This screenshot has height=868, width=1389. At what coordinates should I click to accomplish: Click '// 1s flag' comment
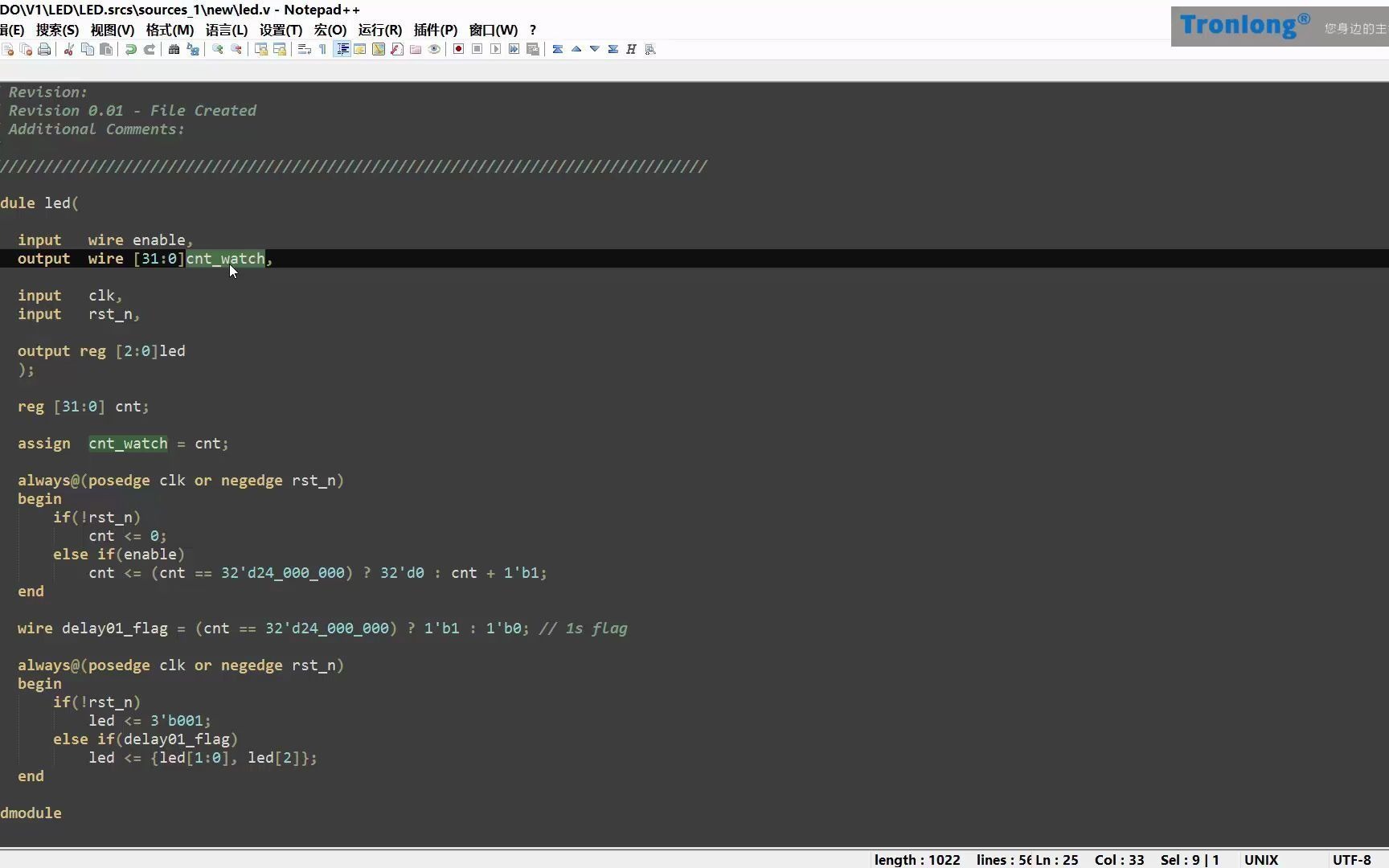click(x=583, y=628)
